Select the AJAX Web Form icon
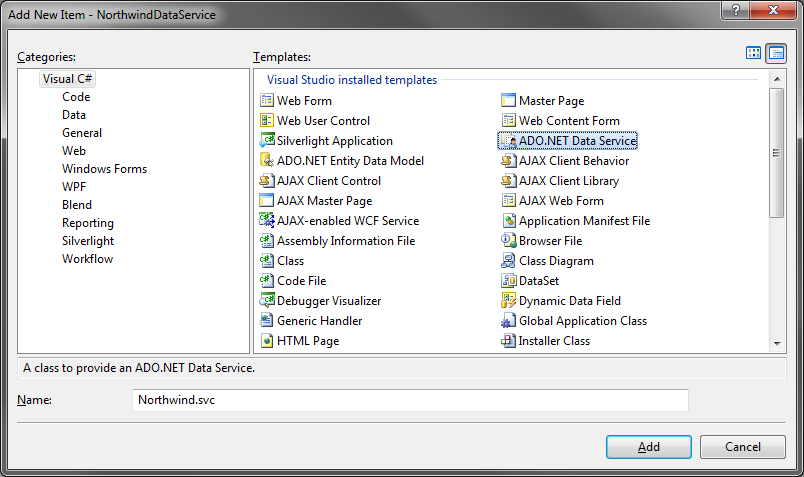The width and height of the screenshot is (804, 477). click(509, 201)
